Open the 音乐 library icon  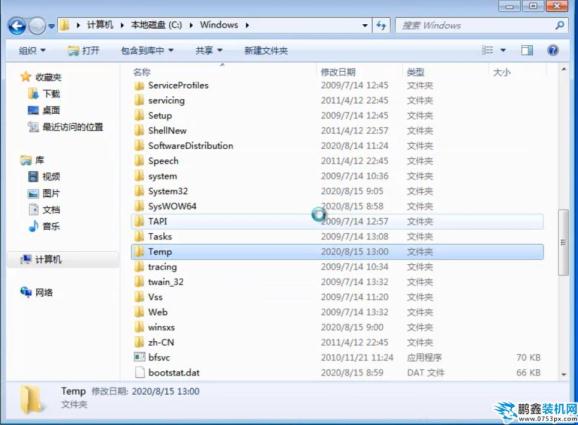[33, 226]
